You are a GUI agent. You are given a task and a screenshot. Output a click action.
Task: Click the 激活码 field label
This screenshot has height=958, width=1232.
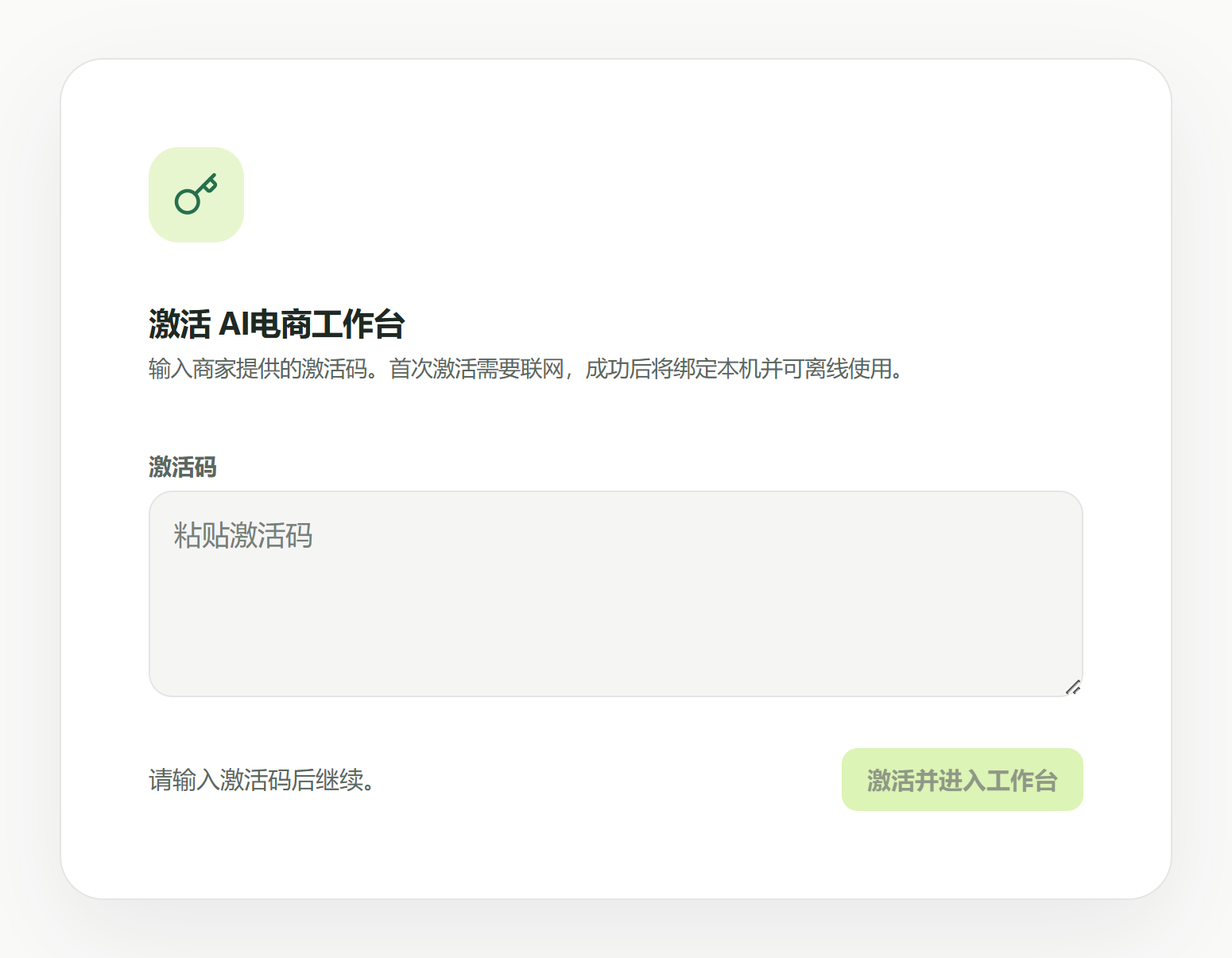tap(183, 467)
